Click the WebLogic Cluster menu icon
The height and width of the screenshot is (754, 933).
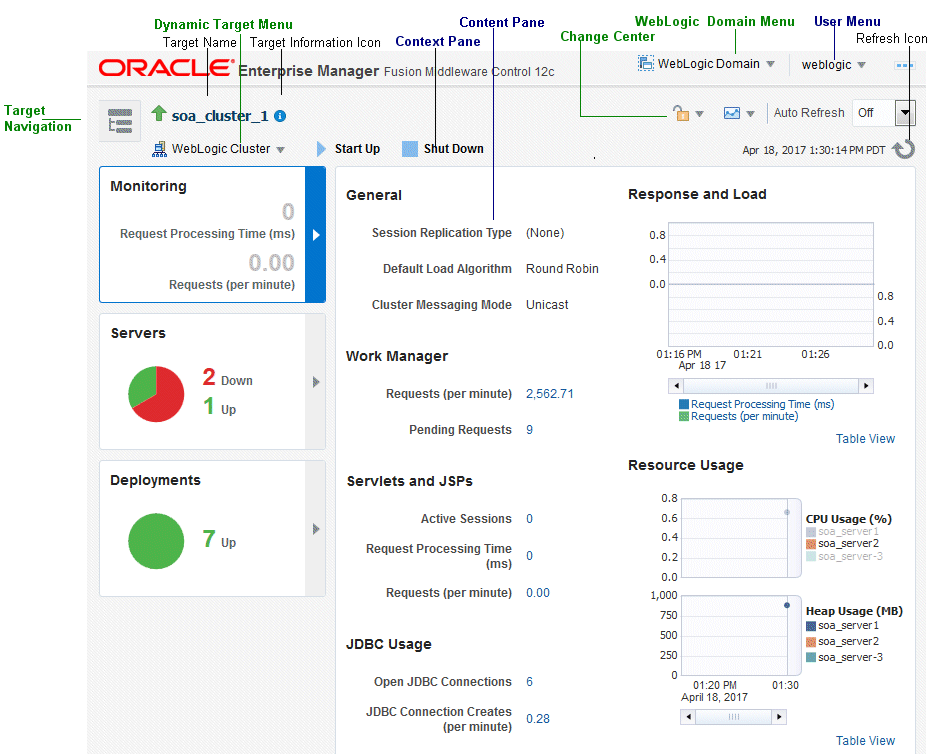coord(159,149)
